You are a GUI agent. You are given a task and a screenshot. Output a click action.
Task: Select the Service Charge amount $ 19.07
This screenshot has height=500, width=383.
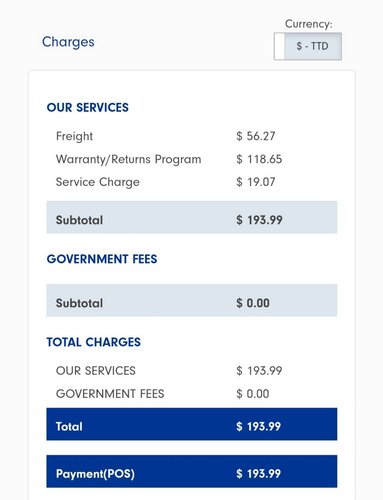pyautogui.click(x=256, y=182)
